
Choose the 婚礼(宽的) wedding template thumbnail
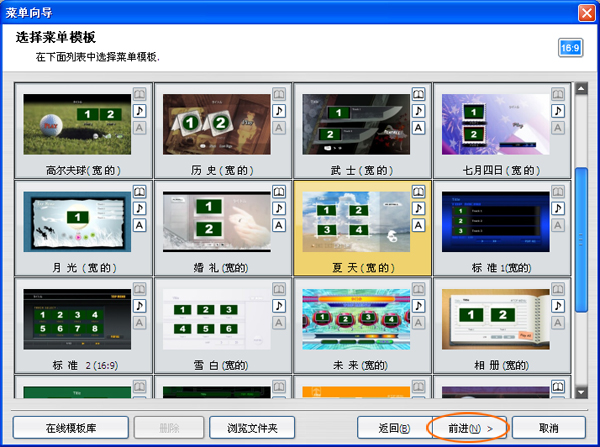pos(217,222)
